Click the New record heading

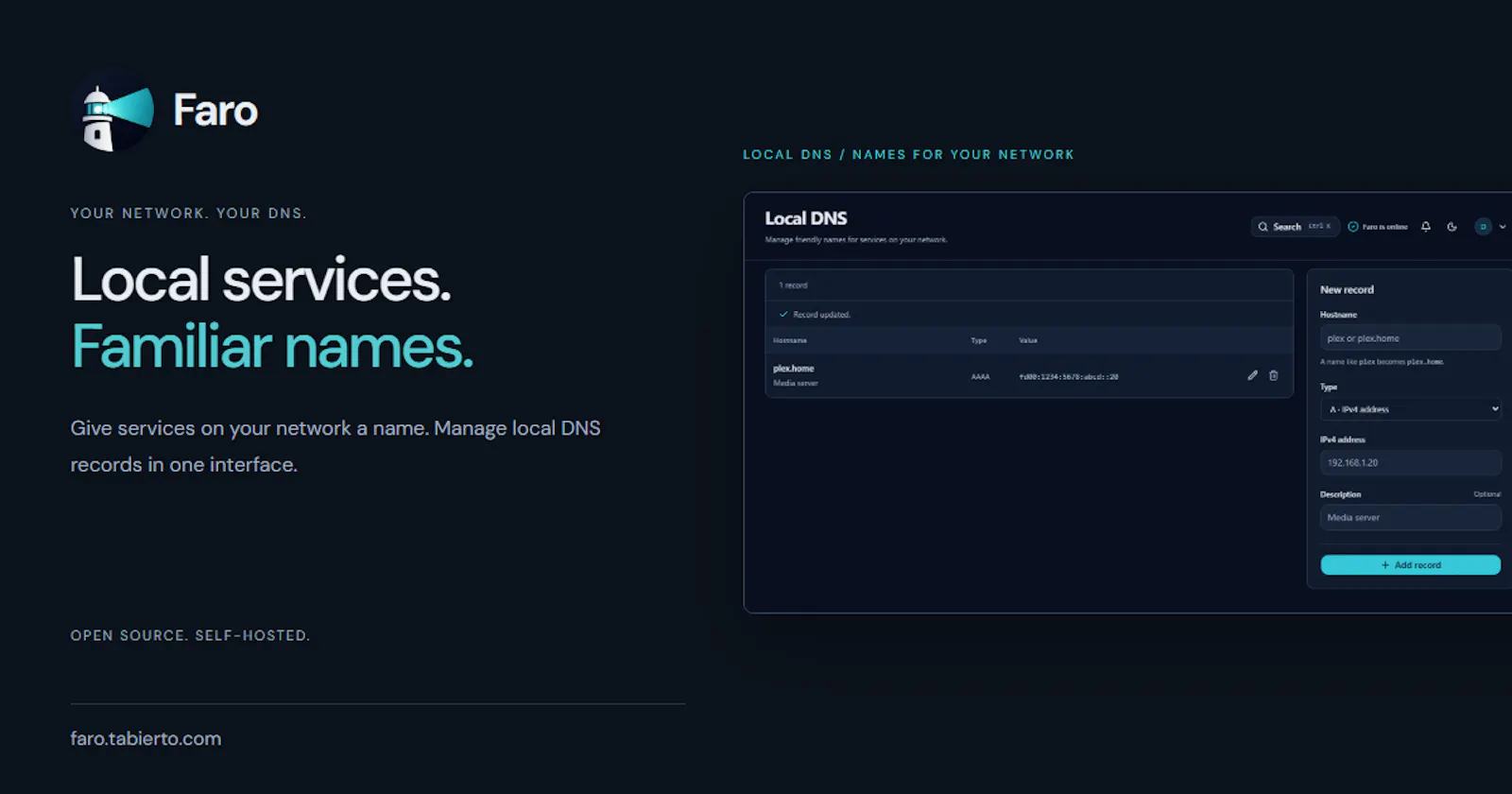tap(1347, 290)
